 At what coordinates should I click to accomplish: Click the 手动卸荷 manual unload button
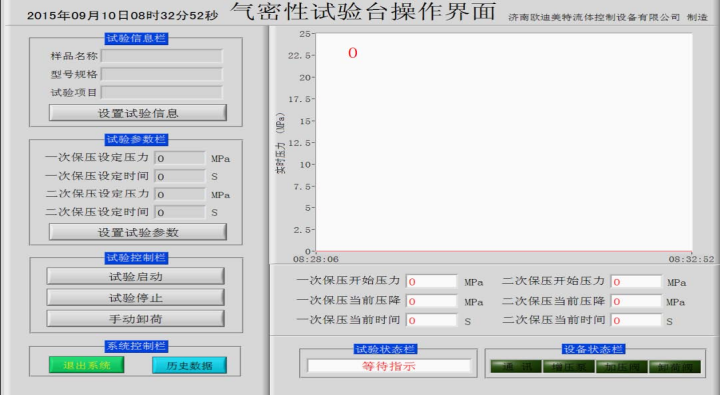[x=135, y=319]
